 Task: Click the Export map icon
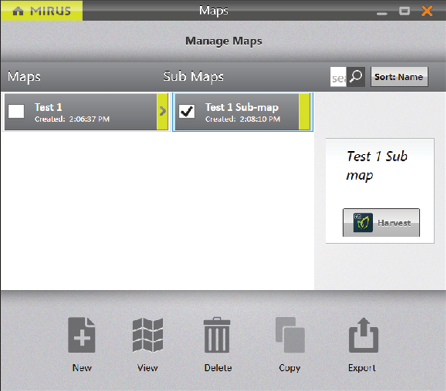(x=363, y=335)
